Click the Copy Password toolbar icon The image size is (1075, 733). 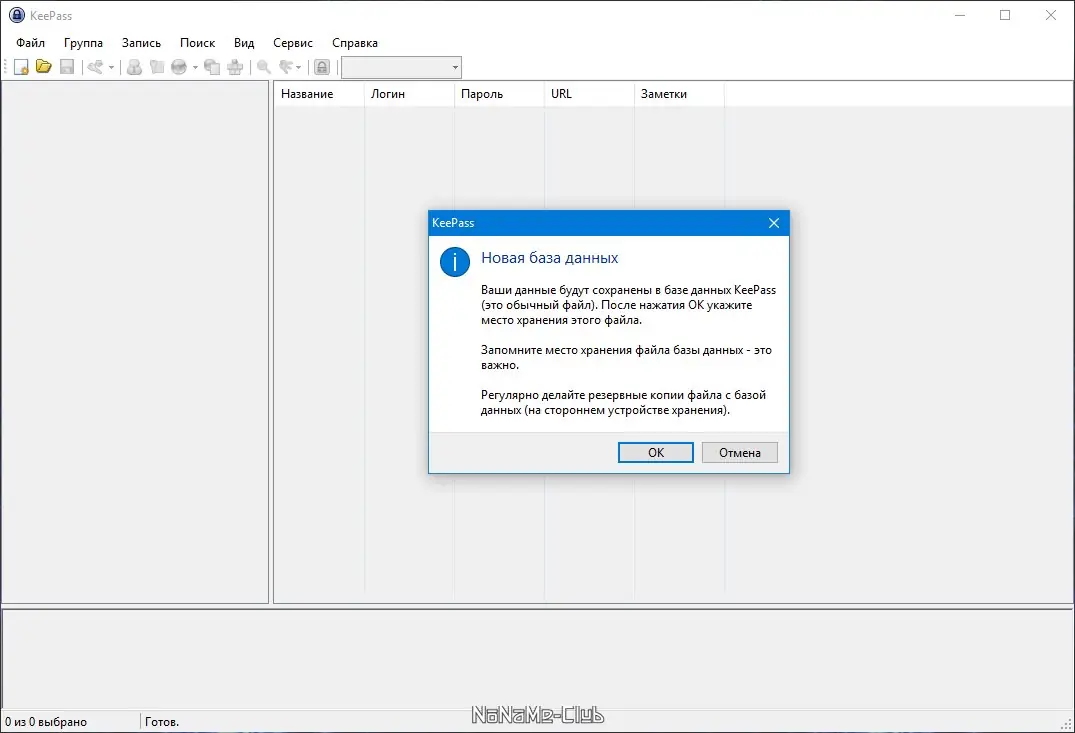(157, 67)
